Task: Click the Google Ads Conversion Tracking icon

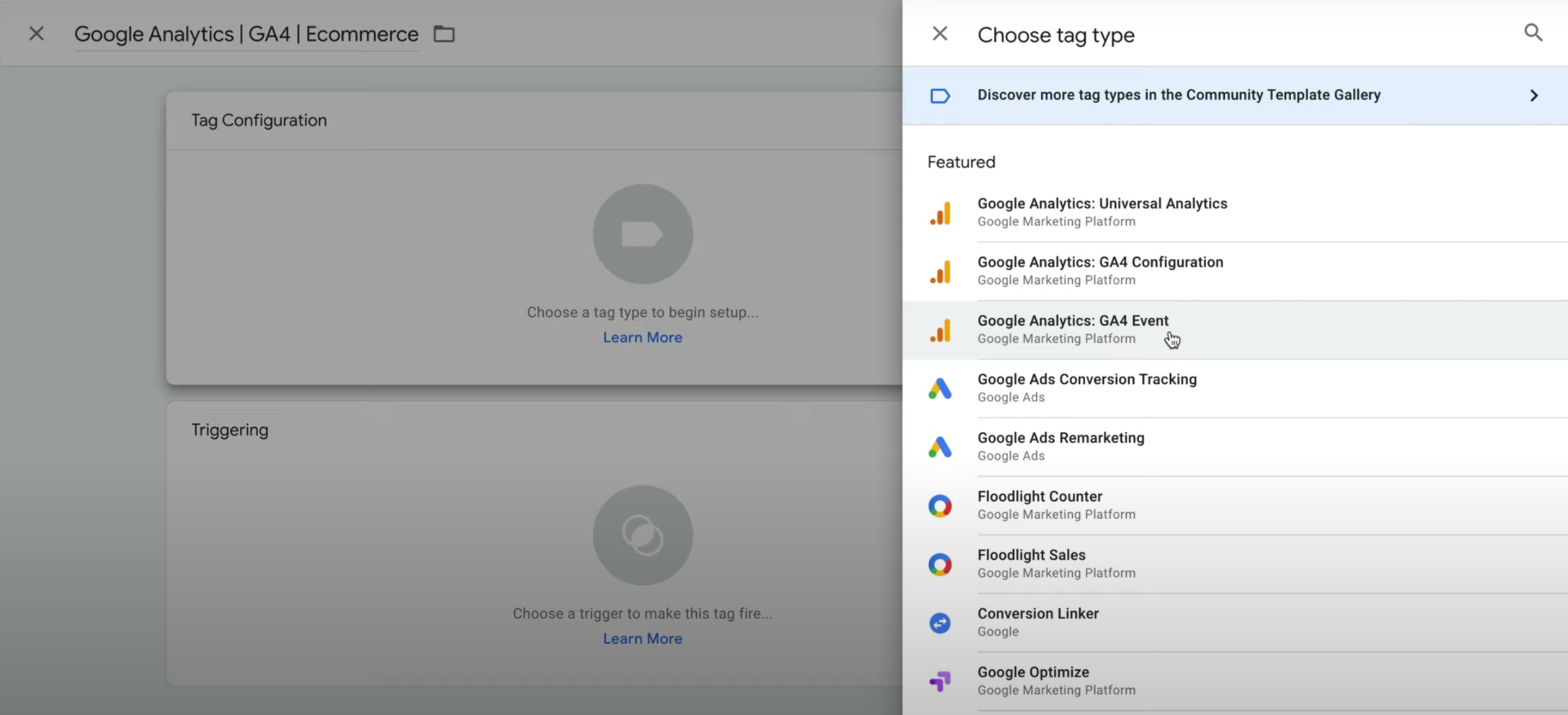Action: [x=940, y=389]
